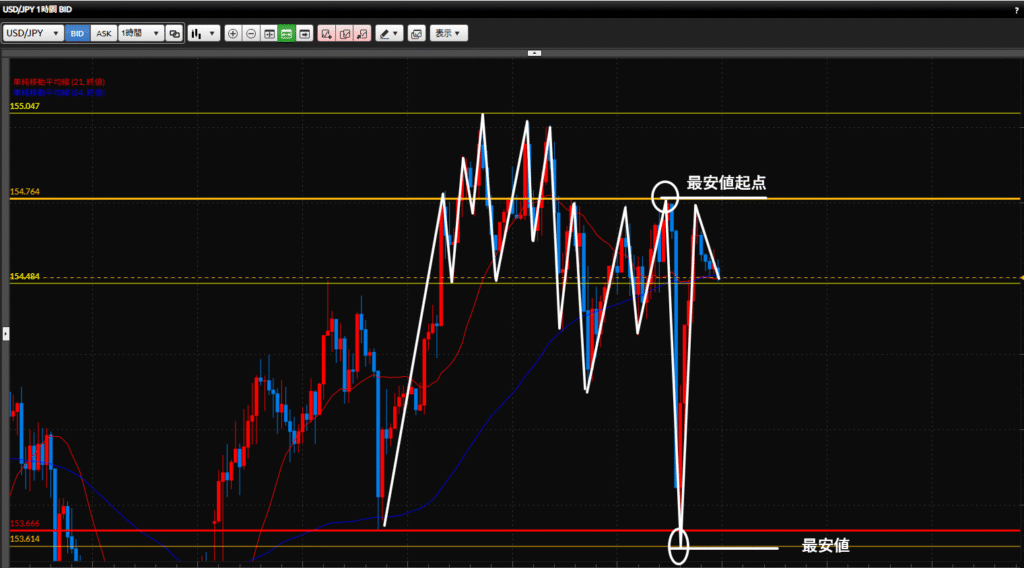This screenshot has width=1024, height=568.
Task: Click the left side panel expander arrow
Action: pos(4,333)
